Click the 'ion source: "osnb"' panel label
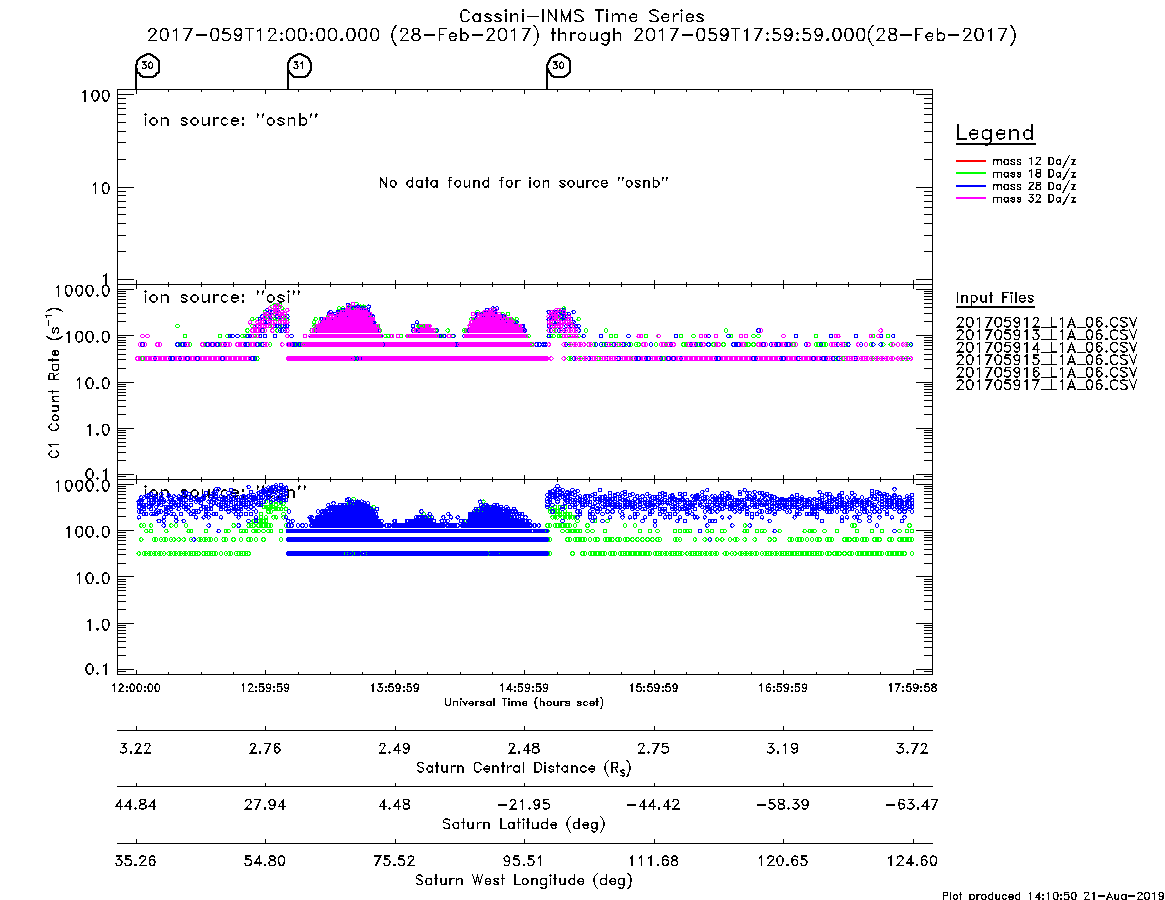This screenshot has width=1165, height=900. (231, 120)
